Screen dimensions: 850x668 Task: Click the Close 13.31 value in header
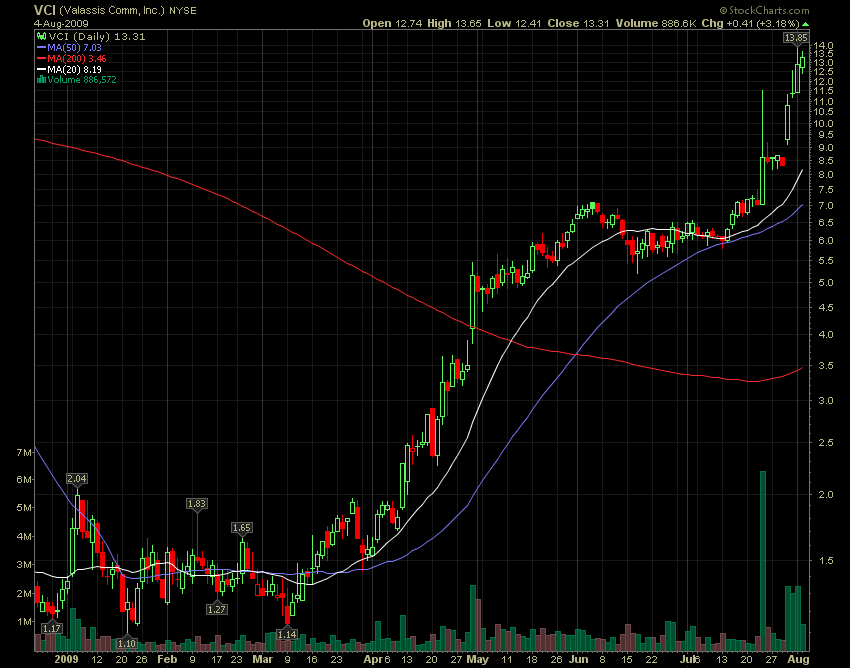tap(578, 23)
